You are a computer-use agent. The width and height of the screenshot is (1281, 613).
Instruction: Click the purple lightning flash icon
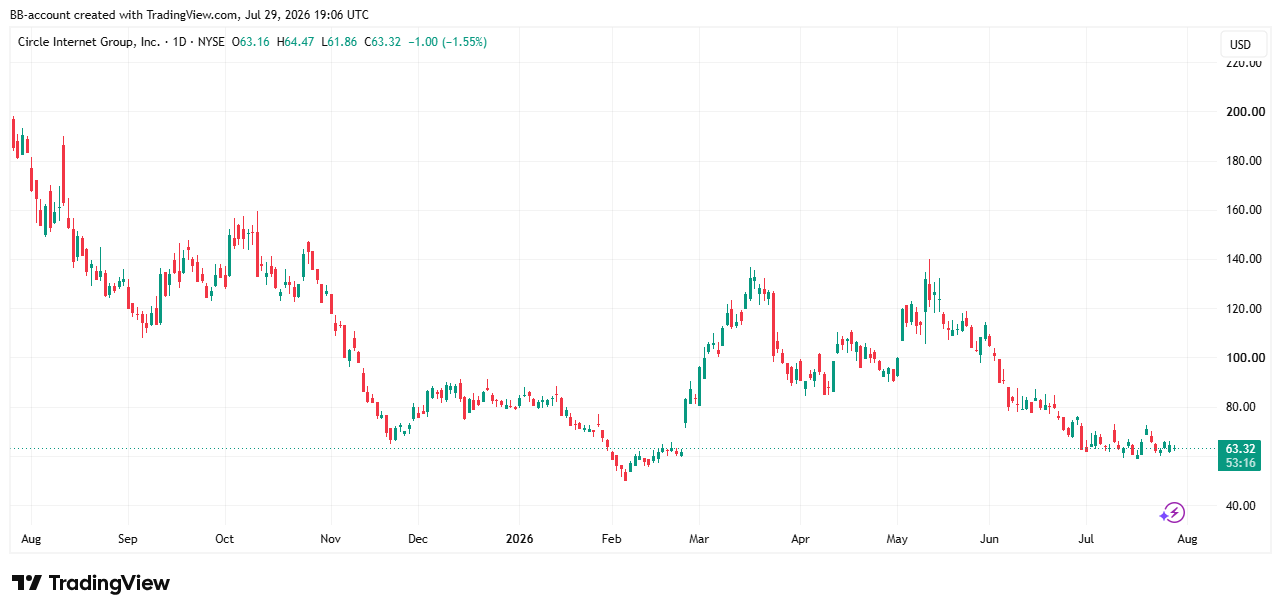click(x=1172, y=513)
